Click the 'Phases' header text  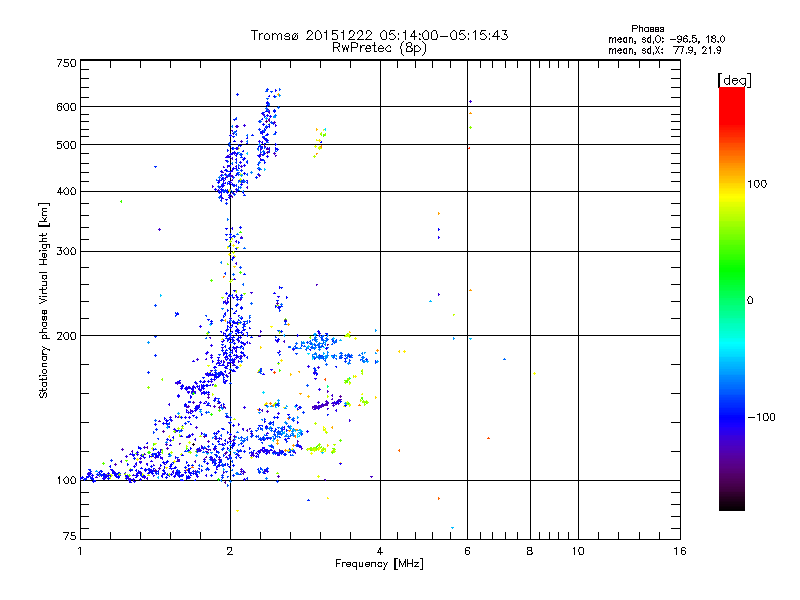coord(647,29)
